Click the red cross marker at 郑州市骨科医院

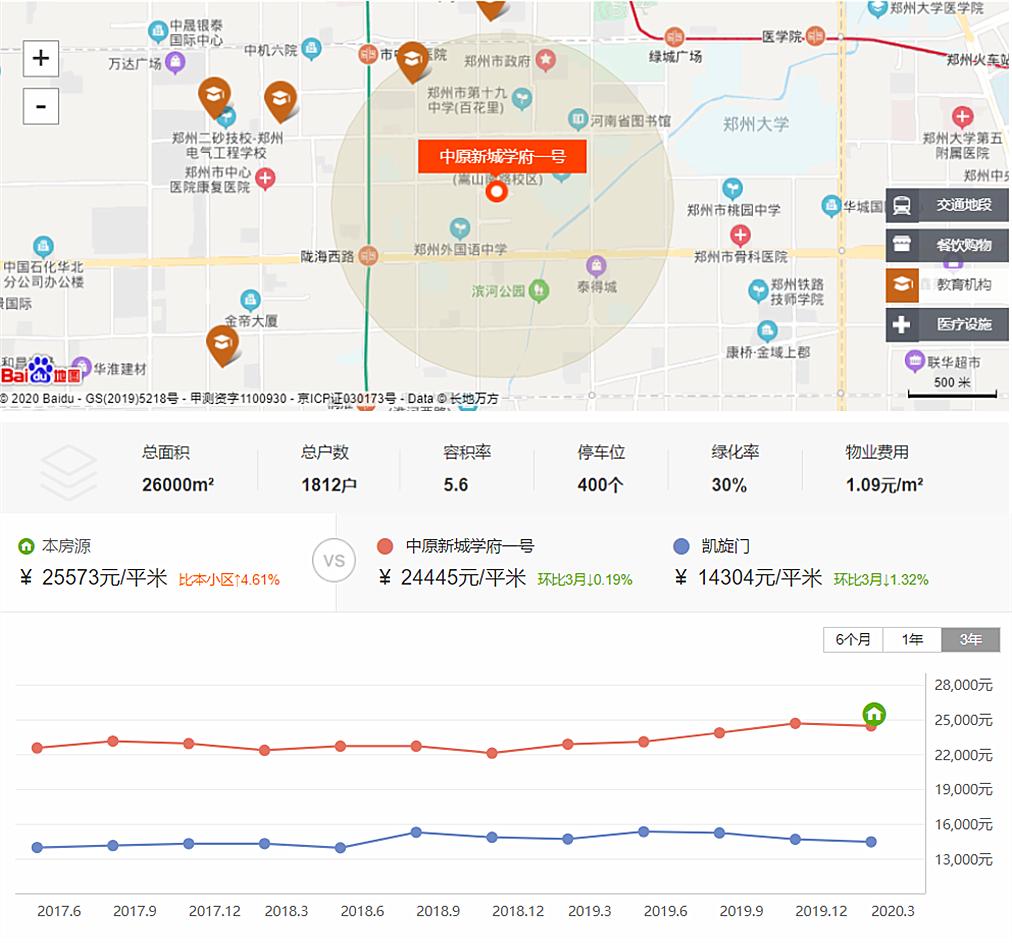point(741,235)
